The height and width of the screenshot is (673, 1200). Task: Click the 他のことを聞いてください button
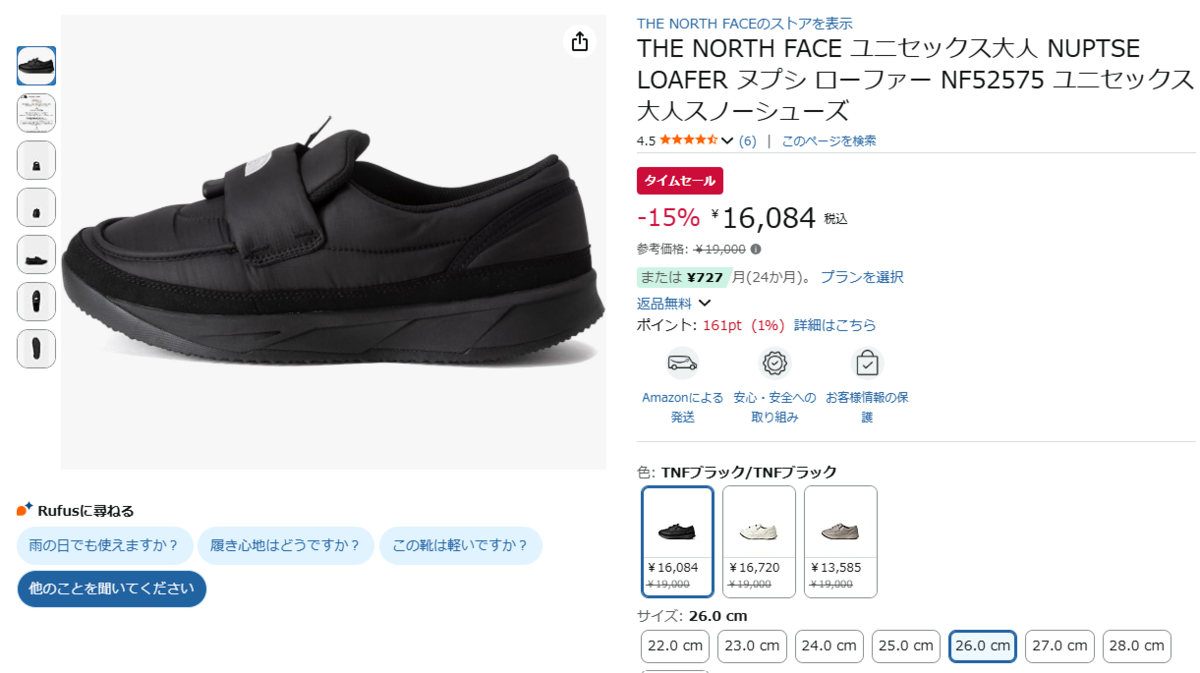pyautogui.click(x=111, y=589)
